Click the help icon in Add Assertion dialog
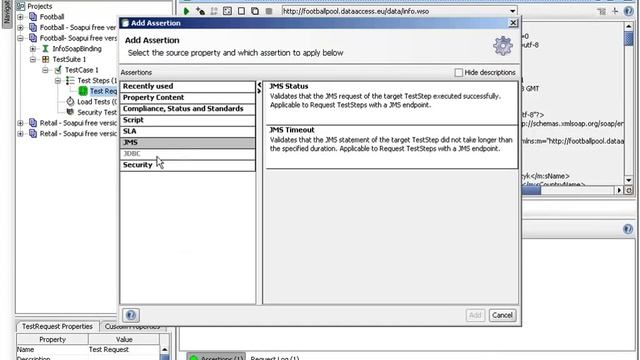 pos(131,315)
